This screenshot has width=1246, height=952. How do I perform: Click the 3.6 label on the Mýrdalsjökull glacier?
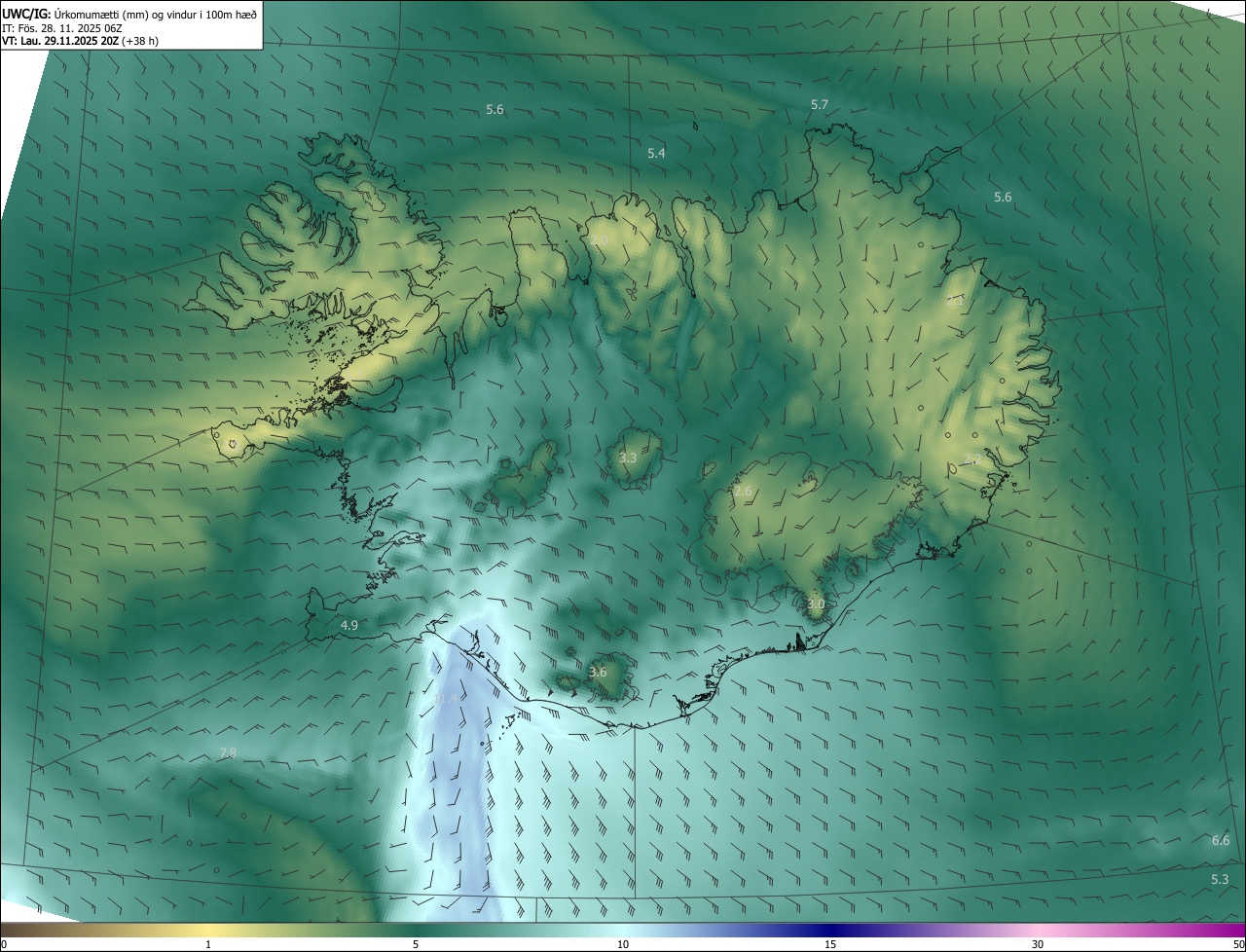tap(598, 672)
